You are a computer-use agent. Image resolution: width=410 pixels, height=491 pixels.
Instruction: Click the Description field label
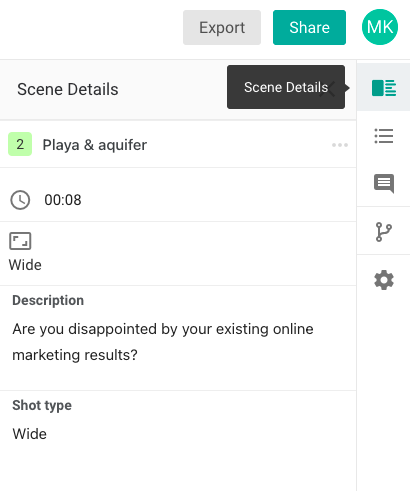[x=48, y=300]
